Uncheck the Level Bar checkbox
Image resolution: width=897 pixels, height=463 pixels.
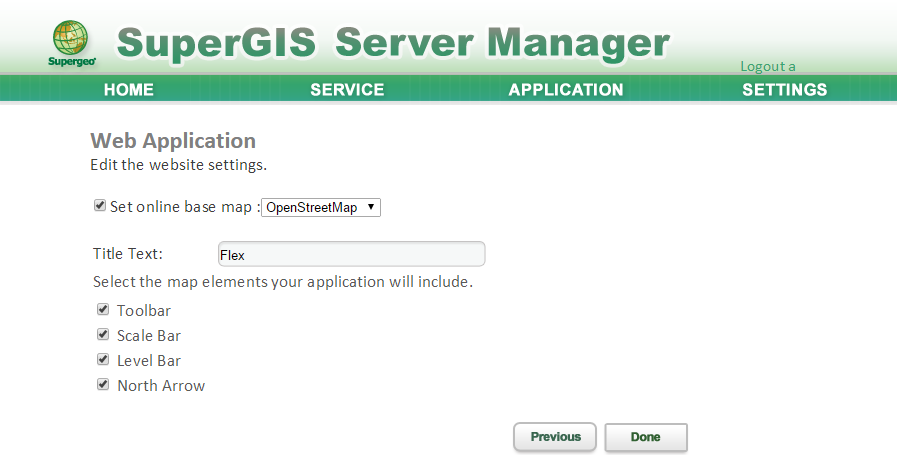coord(103,359)
